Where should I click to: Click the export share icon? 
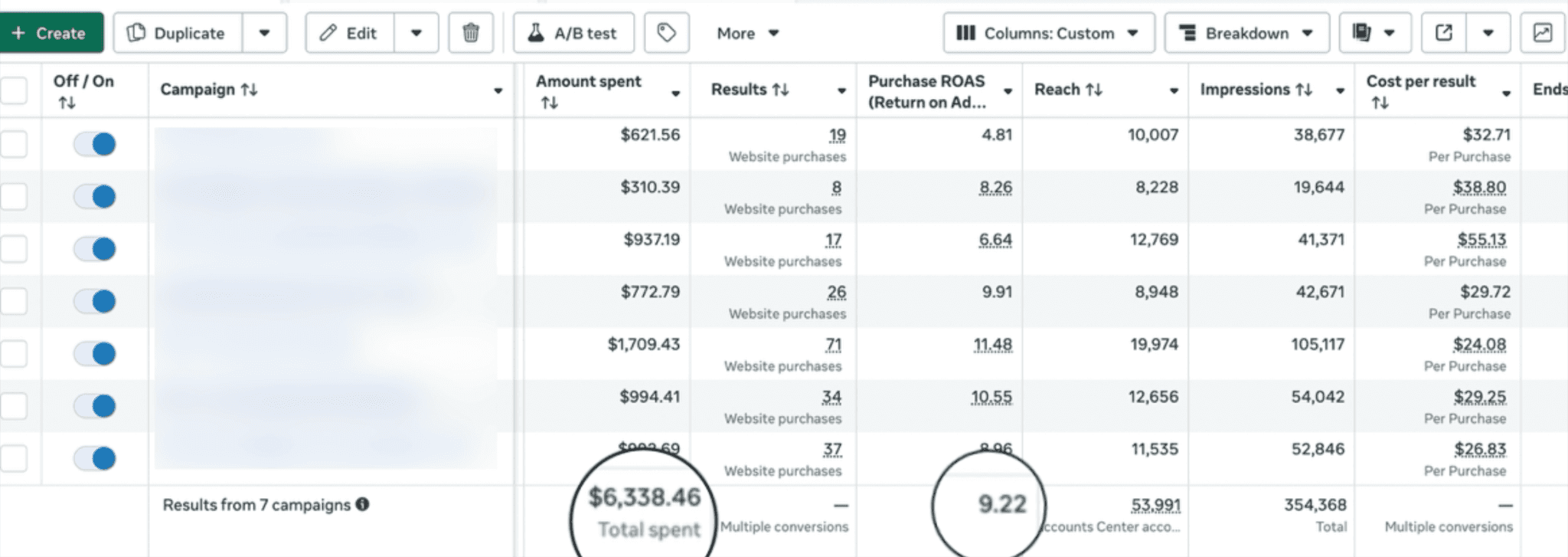1444,33
